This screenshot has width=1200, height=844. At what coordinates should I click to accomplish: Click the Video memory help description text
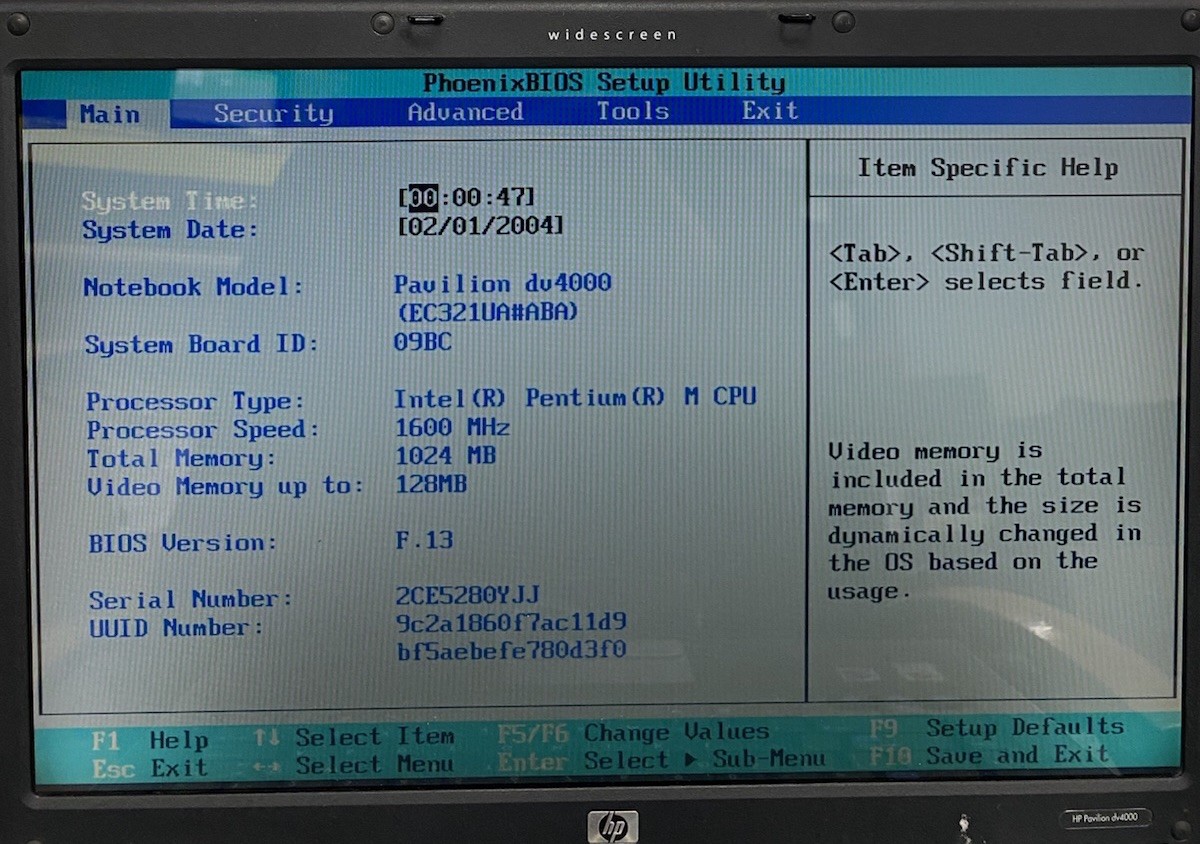tap(984, 521)
